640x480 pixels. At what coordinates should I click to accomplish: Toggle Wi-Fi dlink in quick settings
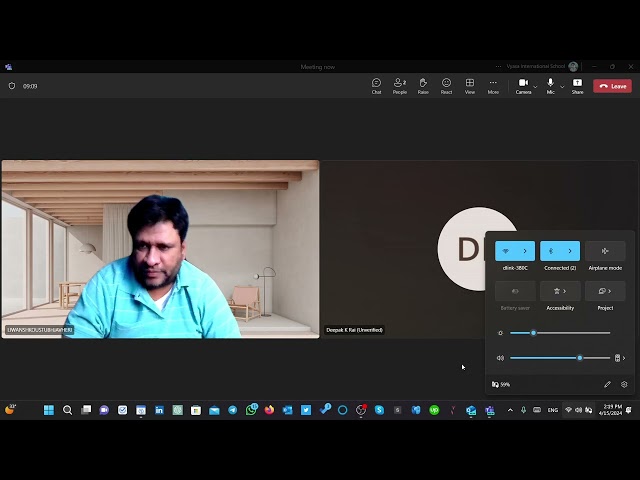point(505,251)
